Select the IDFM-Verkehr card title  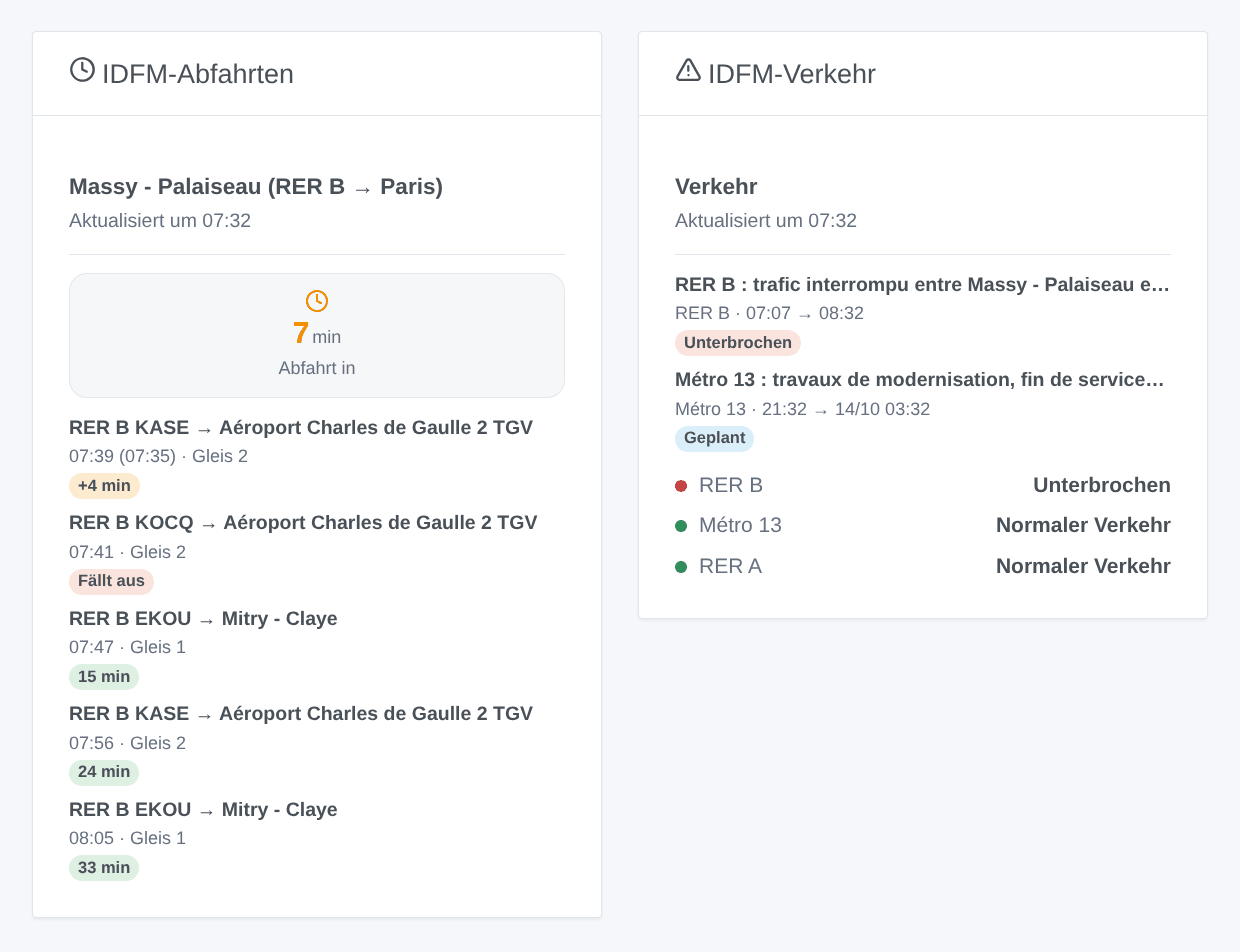792,74
